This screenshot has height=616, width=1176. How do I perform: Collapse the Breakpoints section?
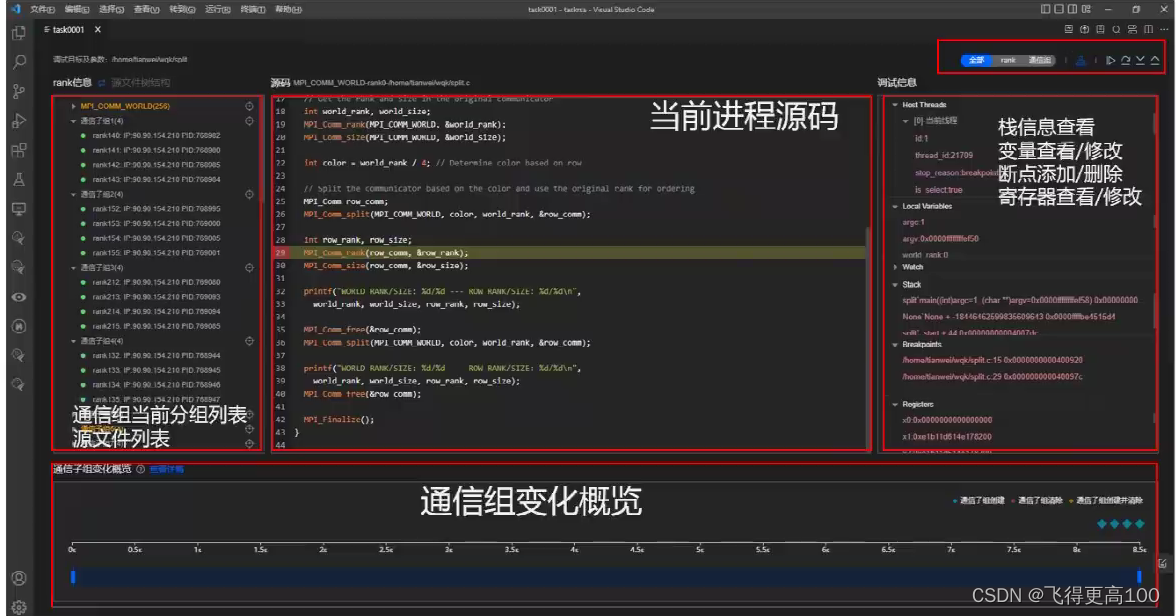(x=895, y=345)
